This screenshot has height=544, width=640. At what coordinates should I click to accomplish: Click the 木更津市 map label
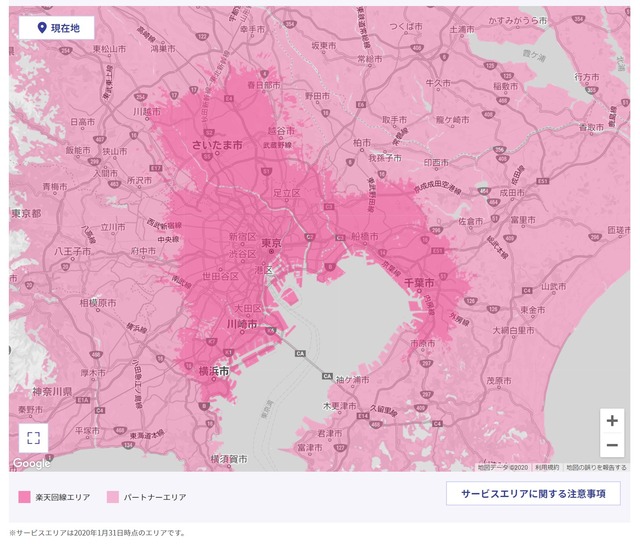coord(340,406)
